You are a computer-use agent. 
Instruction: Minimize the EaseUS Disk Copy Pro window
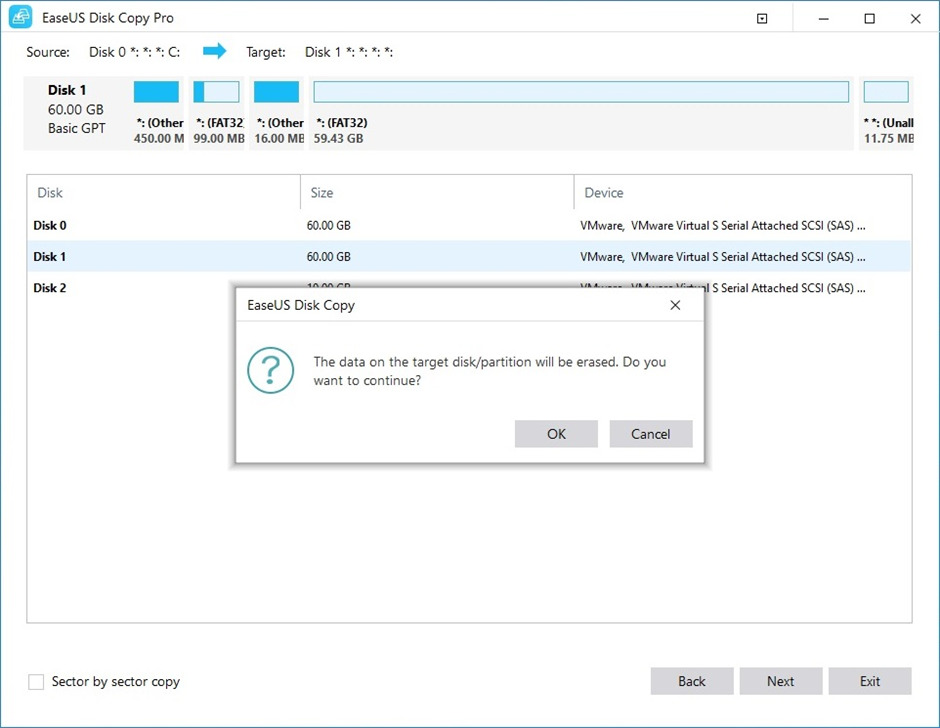click(x=824, y=19)
